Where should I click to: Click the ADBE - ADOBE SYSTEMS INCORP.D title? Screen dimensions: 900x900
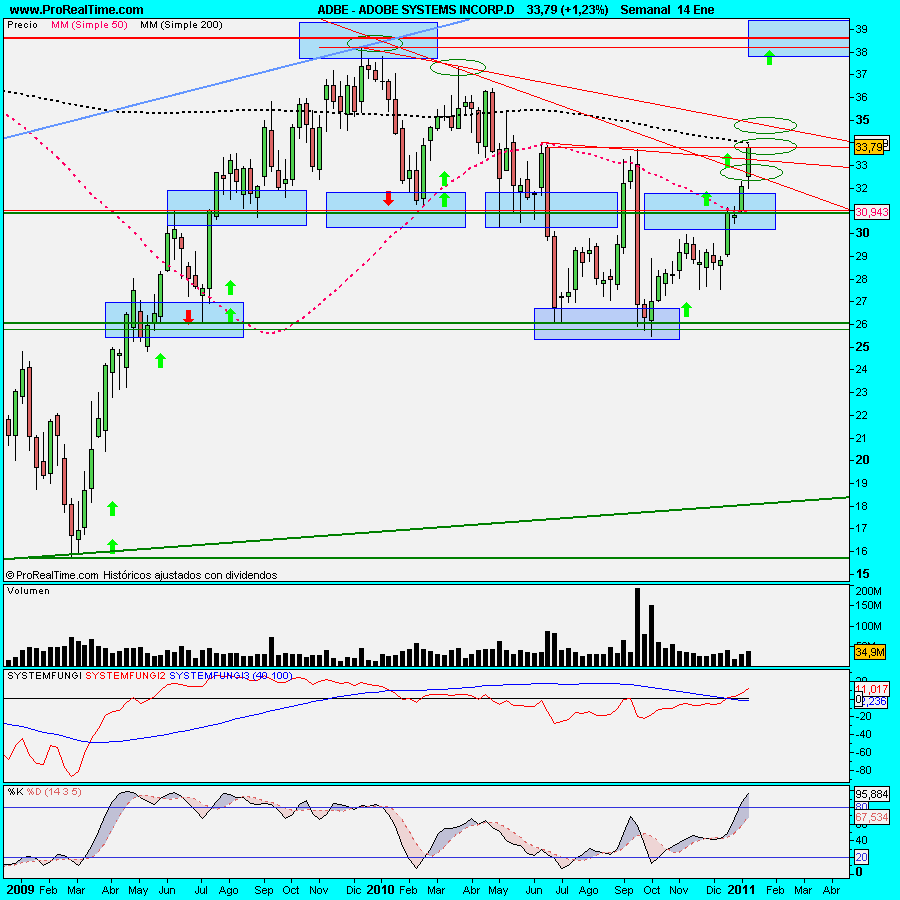pyautogui.click(x=416, y=10)
